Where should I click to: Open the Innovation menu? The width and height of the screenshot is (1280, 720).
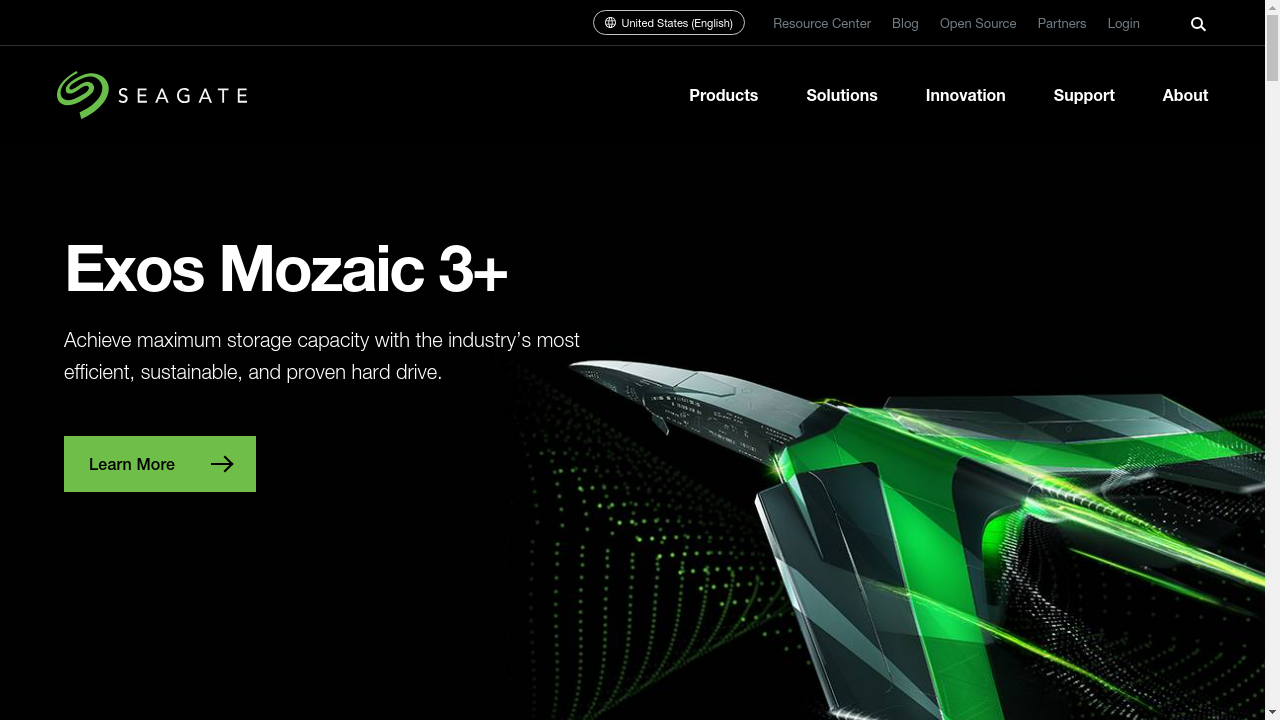(965, 95)
